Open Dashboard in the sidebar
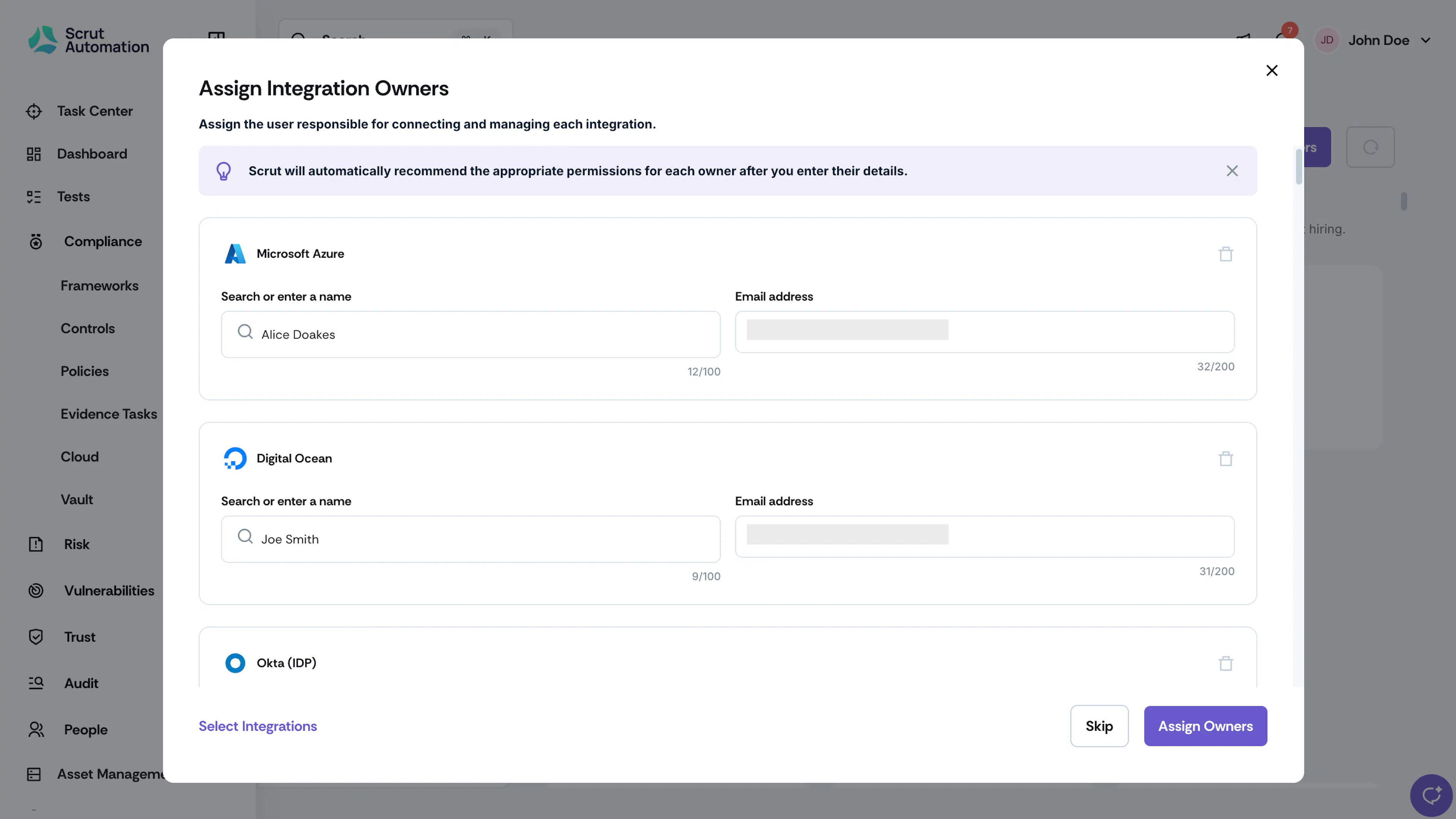 77,153
